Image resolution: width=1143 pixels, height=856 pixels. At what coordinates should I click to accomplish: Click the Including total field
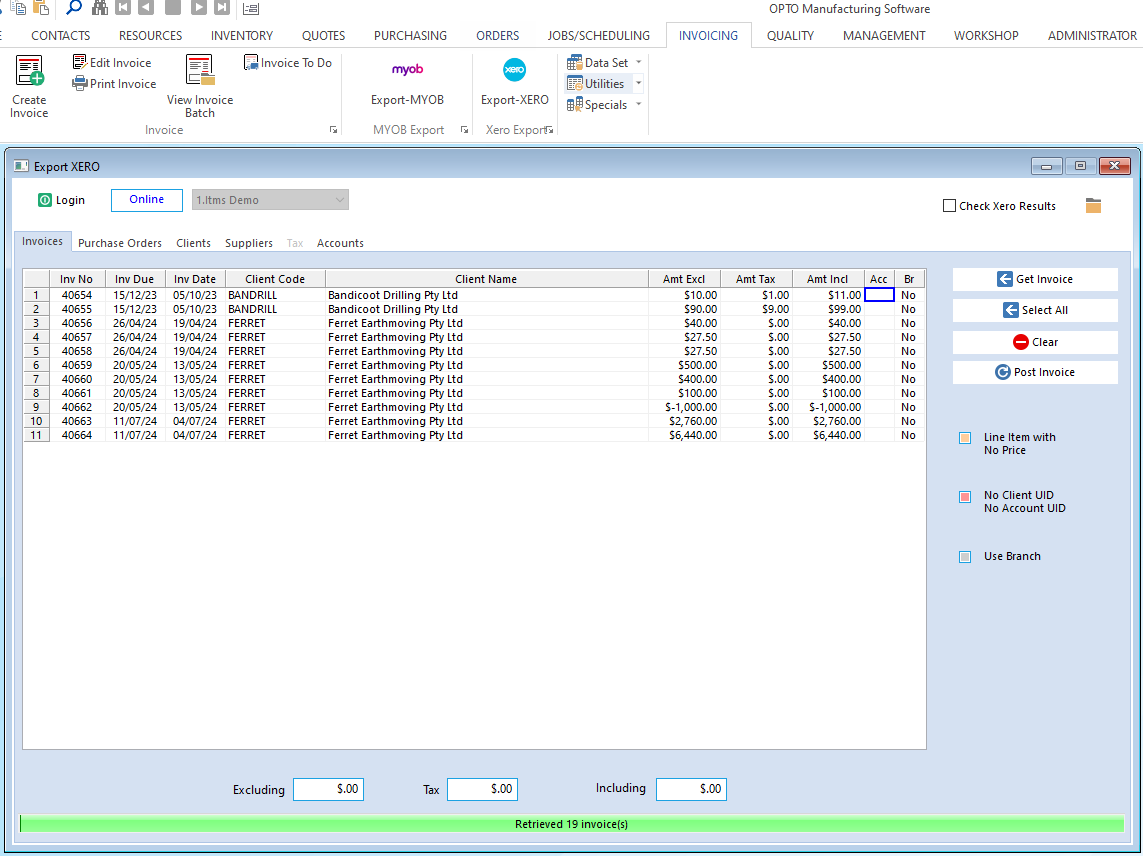(691, 789)
